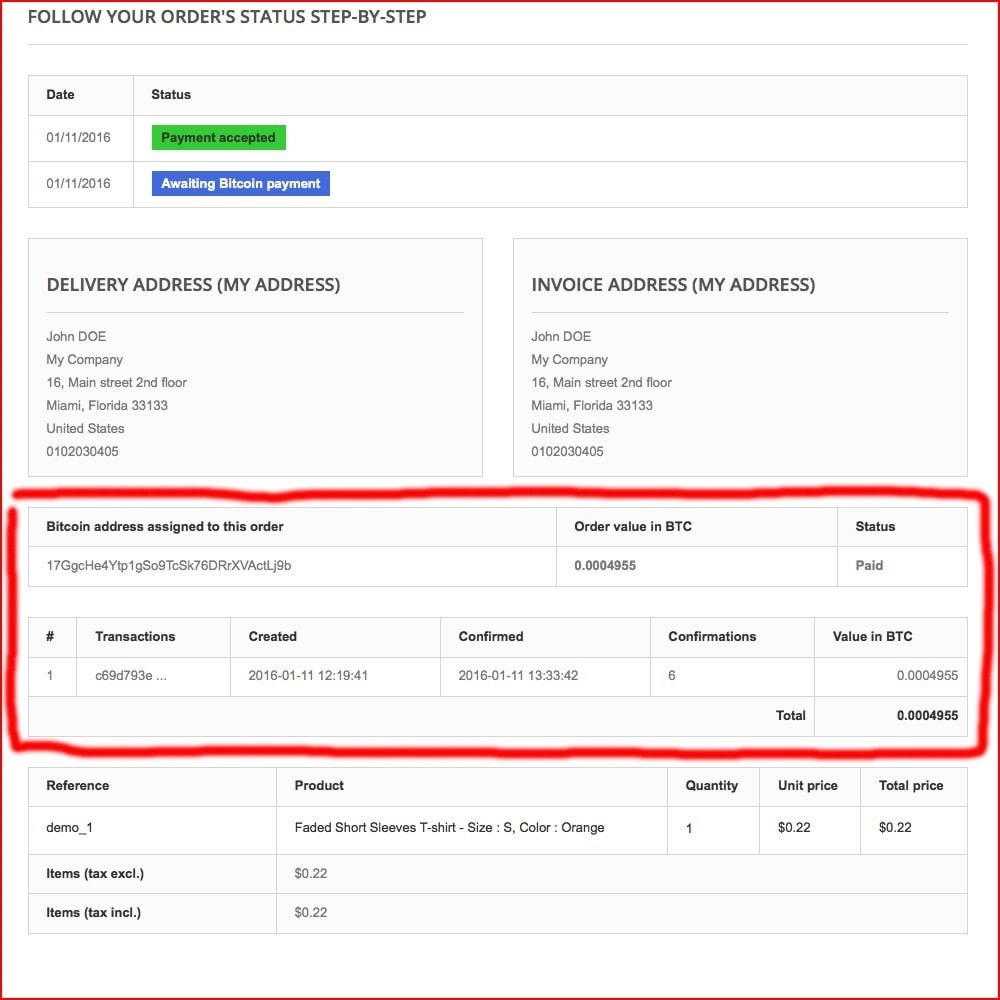The image size is (1000, 1000).
Task: Click the created timestamp 2016-01-11 12:19:41
Action: 308,676
